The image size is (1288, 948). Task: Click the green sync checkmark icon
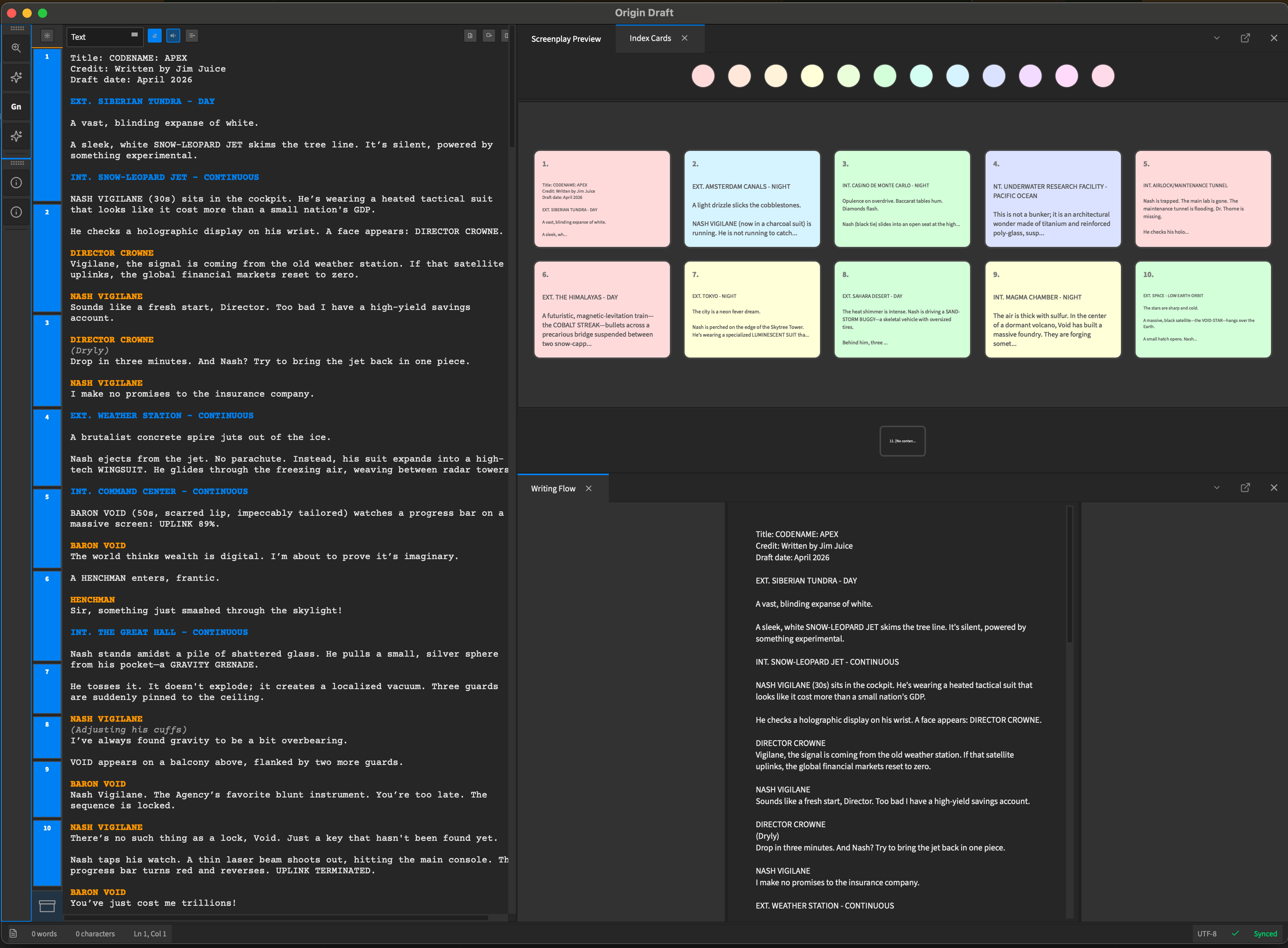[x=1235, y=933]
